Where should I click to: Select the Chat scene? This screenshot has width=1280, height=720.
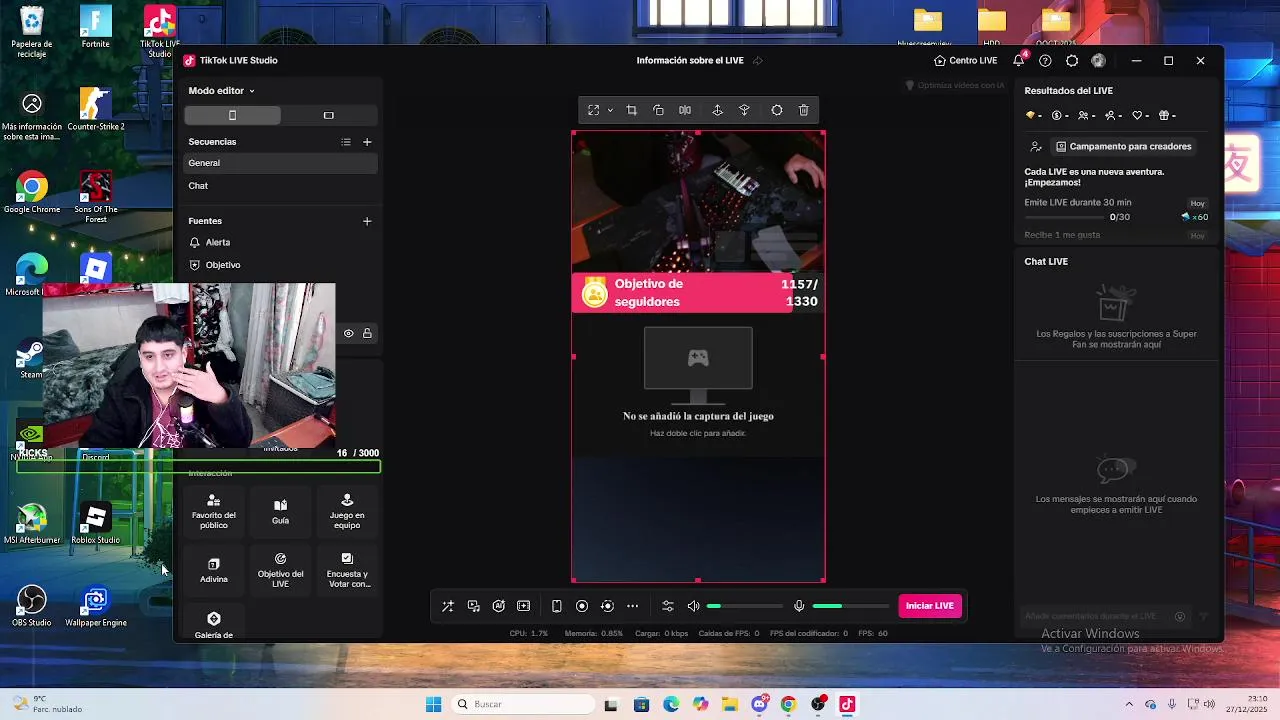[281, 186]
